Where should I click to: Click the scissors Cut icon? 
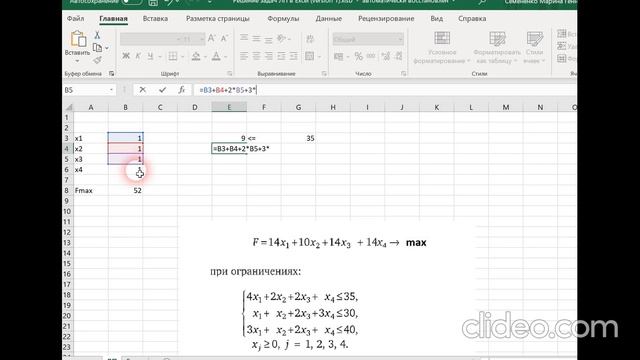(97, 35)
